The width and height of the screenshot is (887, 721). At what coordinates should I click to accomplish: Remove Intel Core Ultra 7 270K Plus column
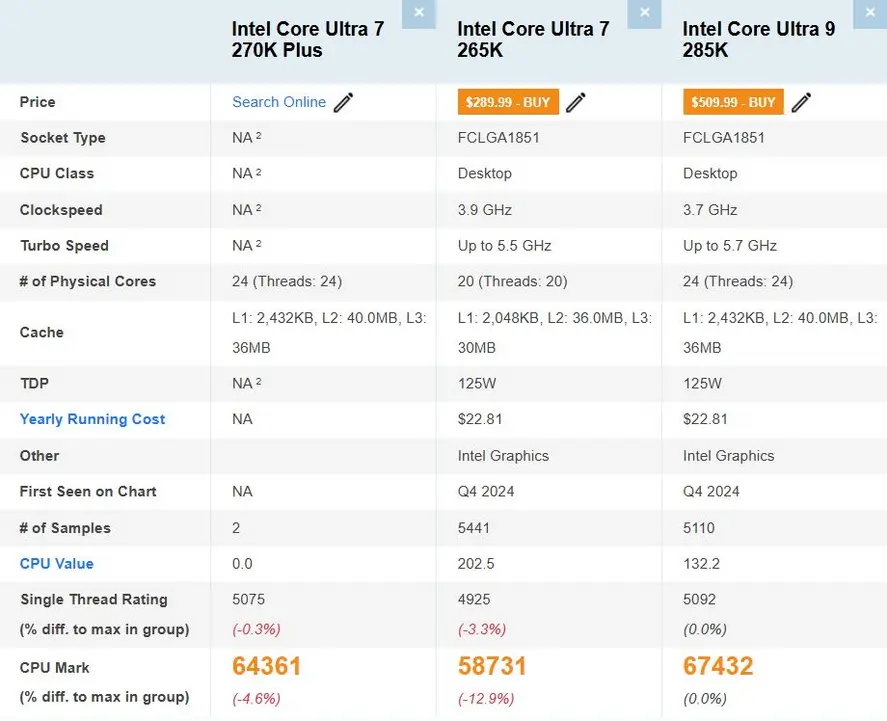(x=419, y=14)
